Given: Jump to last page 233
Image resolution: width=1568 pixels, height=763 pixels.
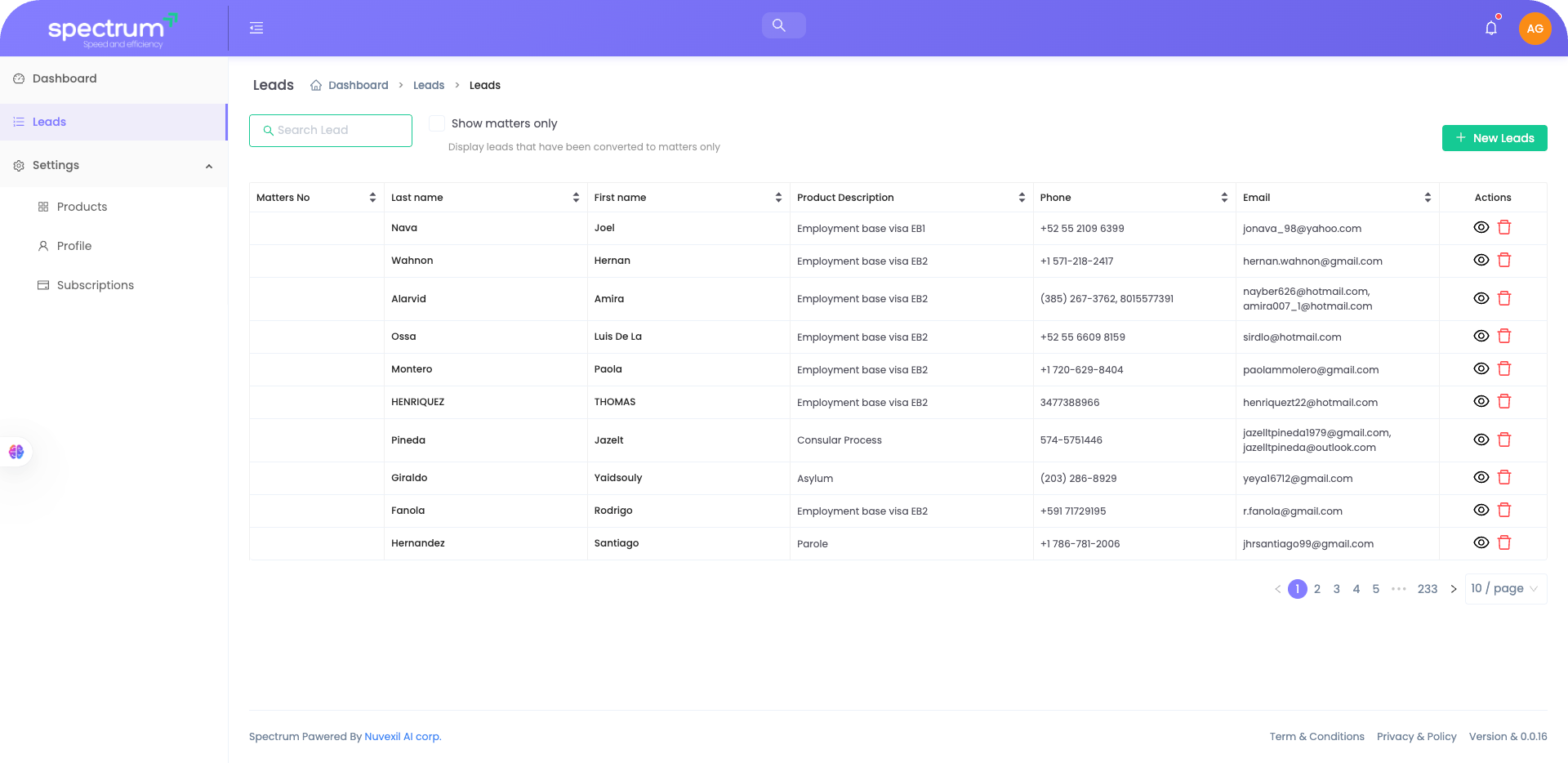Looking at the screenshot, I should click(1428, 589).
